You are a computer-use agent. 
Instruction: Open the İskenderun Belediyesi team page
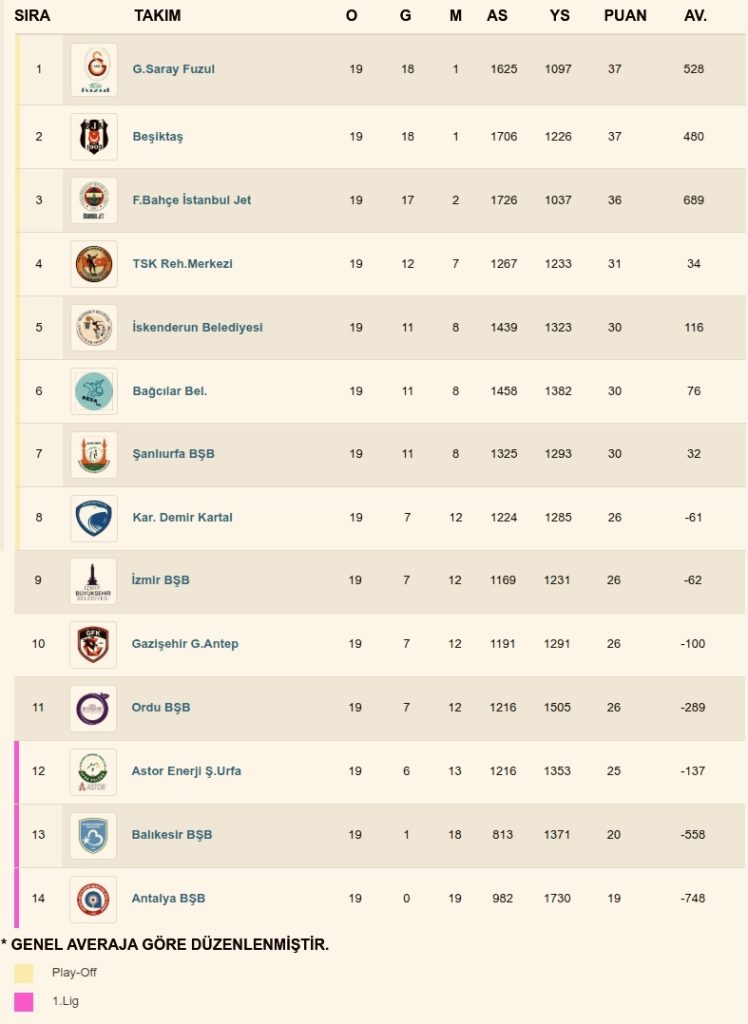click(x=197, y=327)
